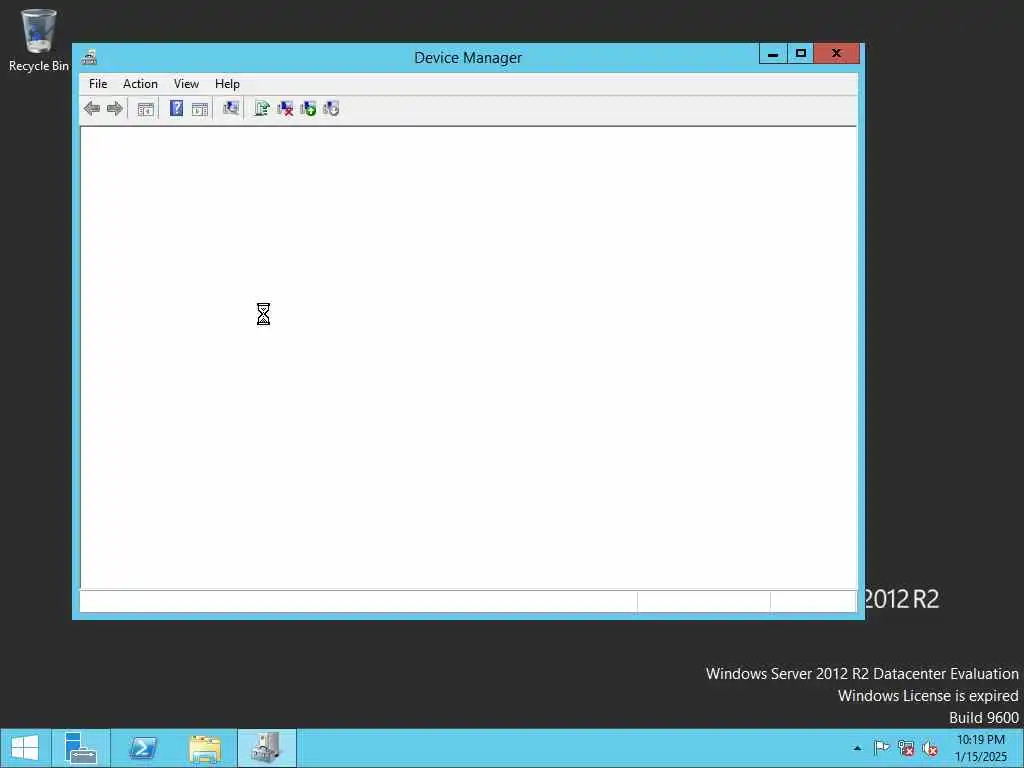Open File Explorer from the taskbar

[x=204, y=748]
